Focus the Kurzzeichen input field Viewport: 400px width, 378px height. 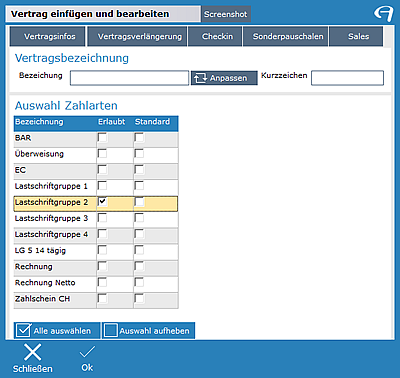347,78
